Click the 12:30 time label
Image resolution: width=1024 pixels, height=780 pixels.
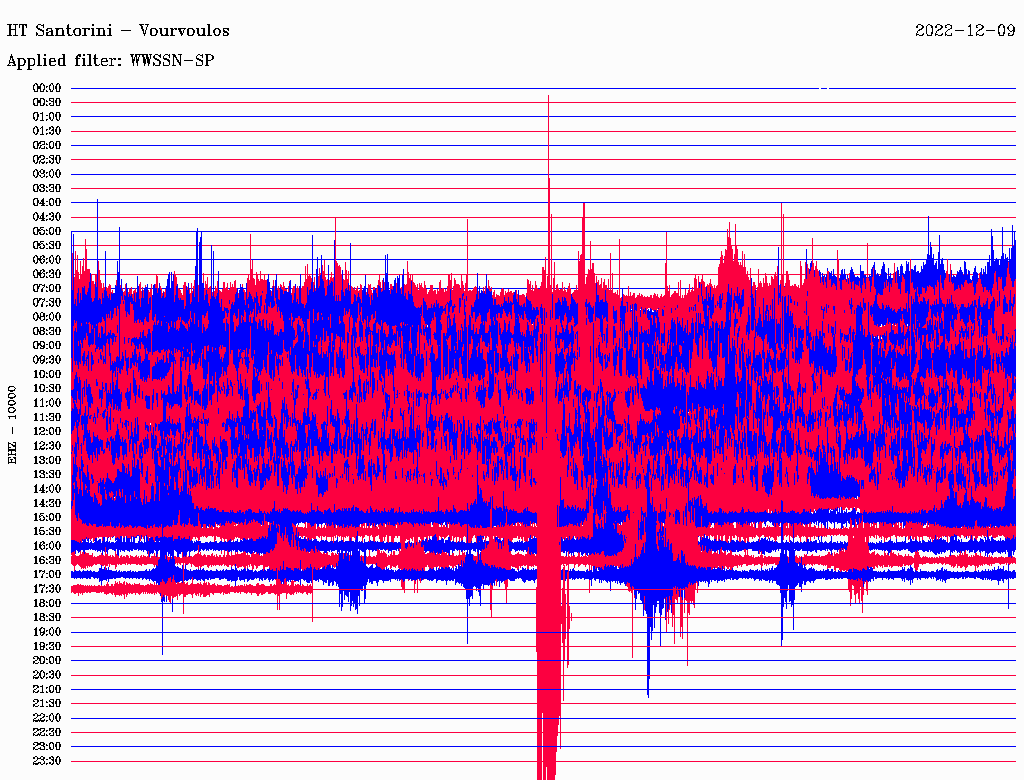pos(47,446)
